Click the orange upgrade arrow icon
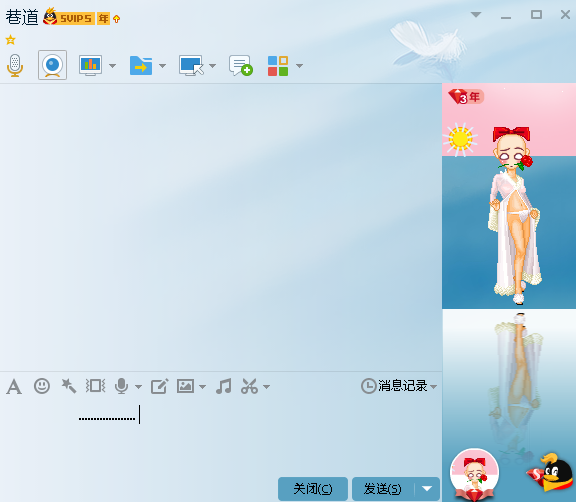This screenshot has width=576, height=502. tap(116, 19)
